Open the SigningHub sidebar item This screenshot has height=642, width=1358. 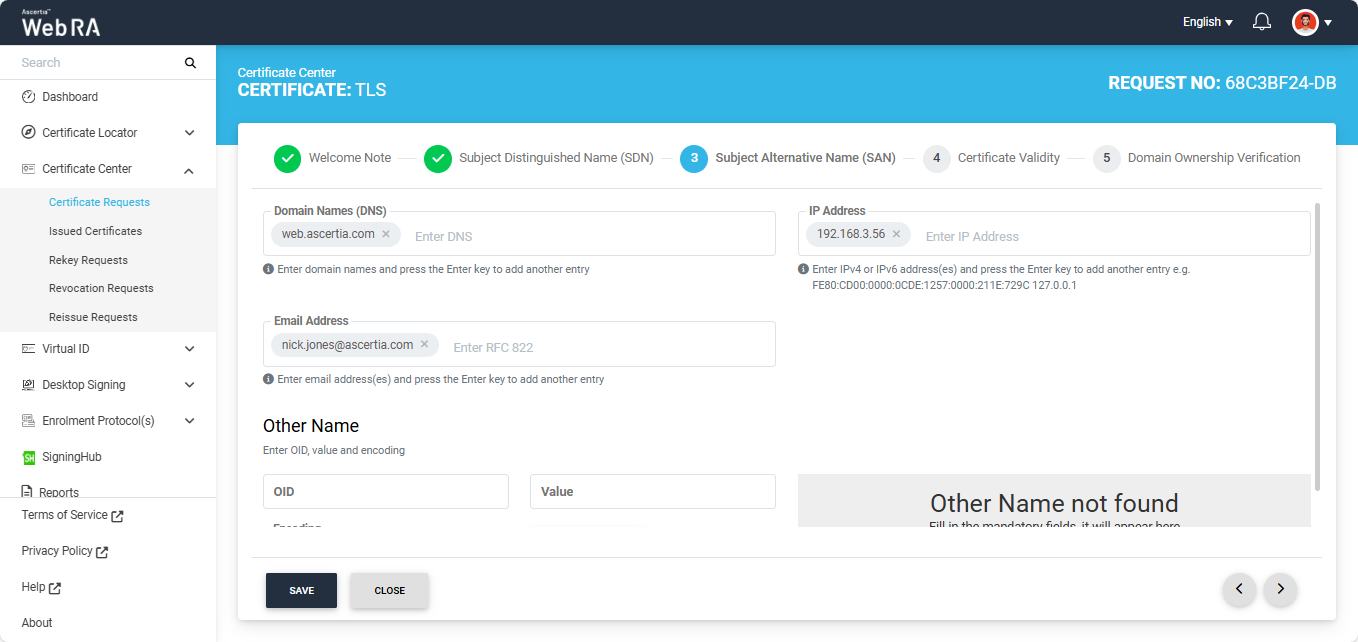tap(71, 457)
